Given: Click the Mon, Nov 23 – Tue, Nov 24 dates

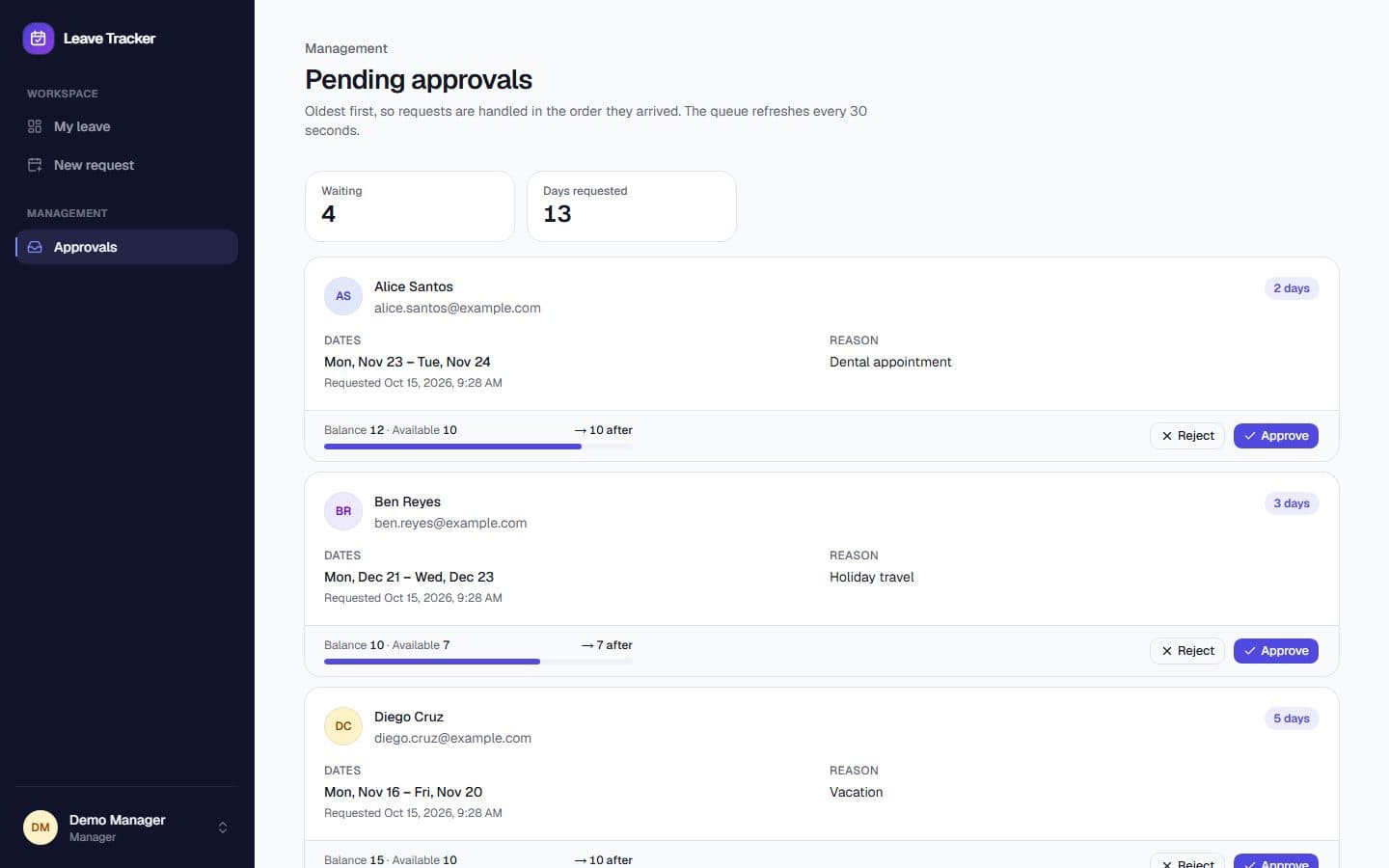Looking at the screenshot, I should point(407,362).
